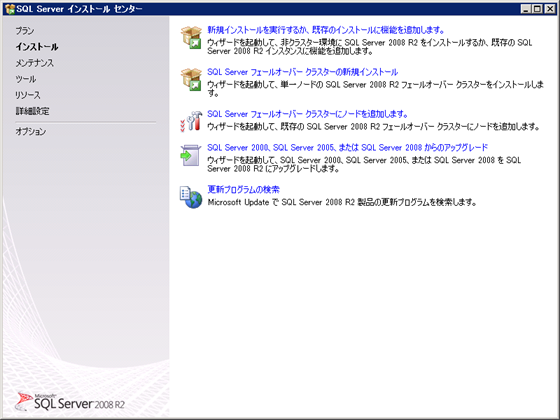Open the メンテナンス section
The height and width of the screenshot is (420, 560).
[34, 63]
